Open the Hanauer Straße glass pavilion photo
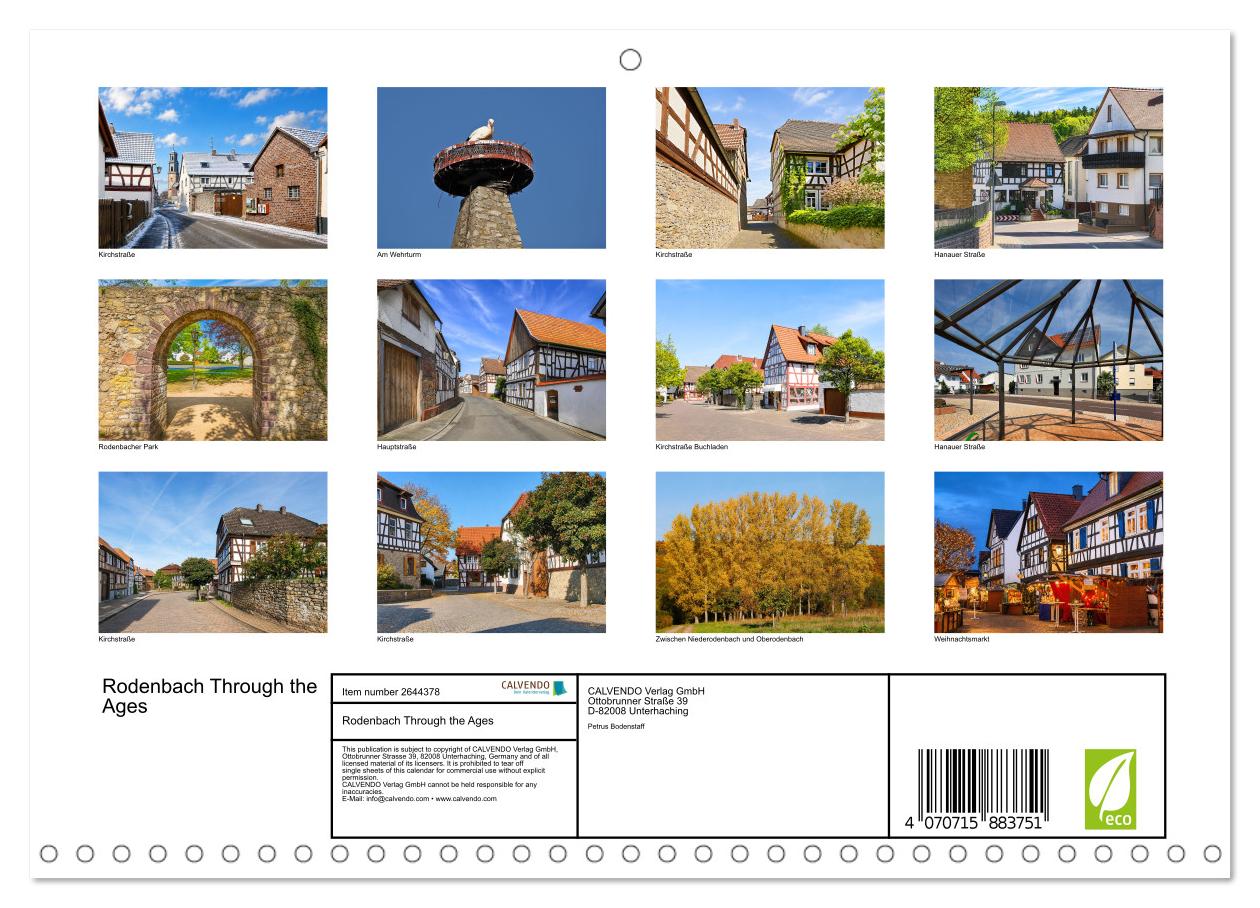This screenshot has height=908, width=1260. tap(1048, 360)
